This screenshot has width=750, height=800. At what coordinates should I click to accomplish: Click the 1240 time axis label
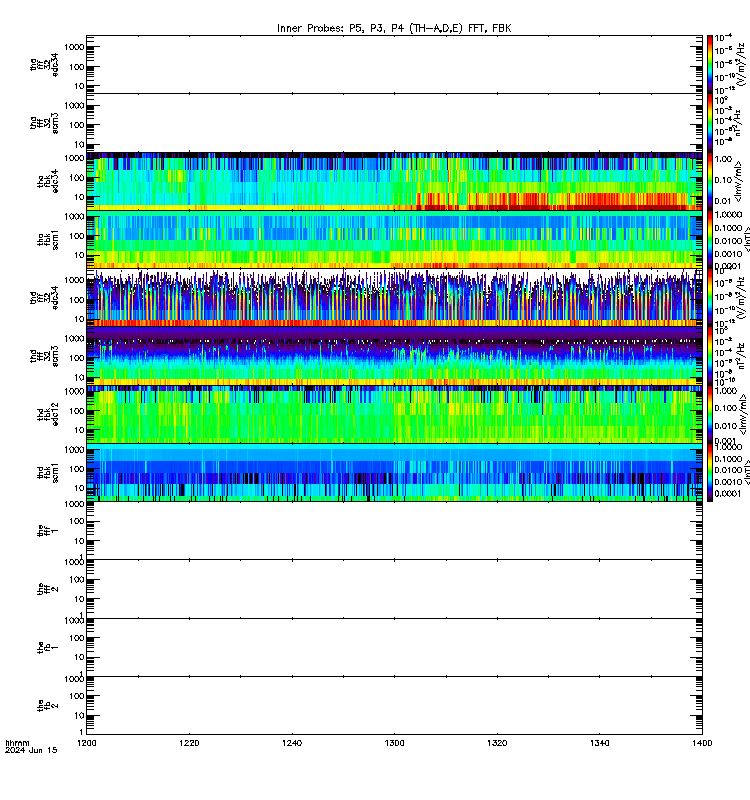(x=292, y=743)
